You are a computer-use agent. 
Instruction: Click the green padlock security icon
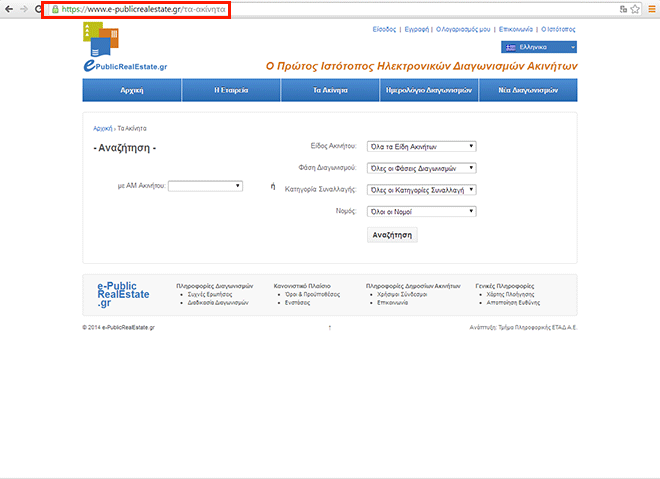(x=56, y=9)
